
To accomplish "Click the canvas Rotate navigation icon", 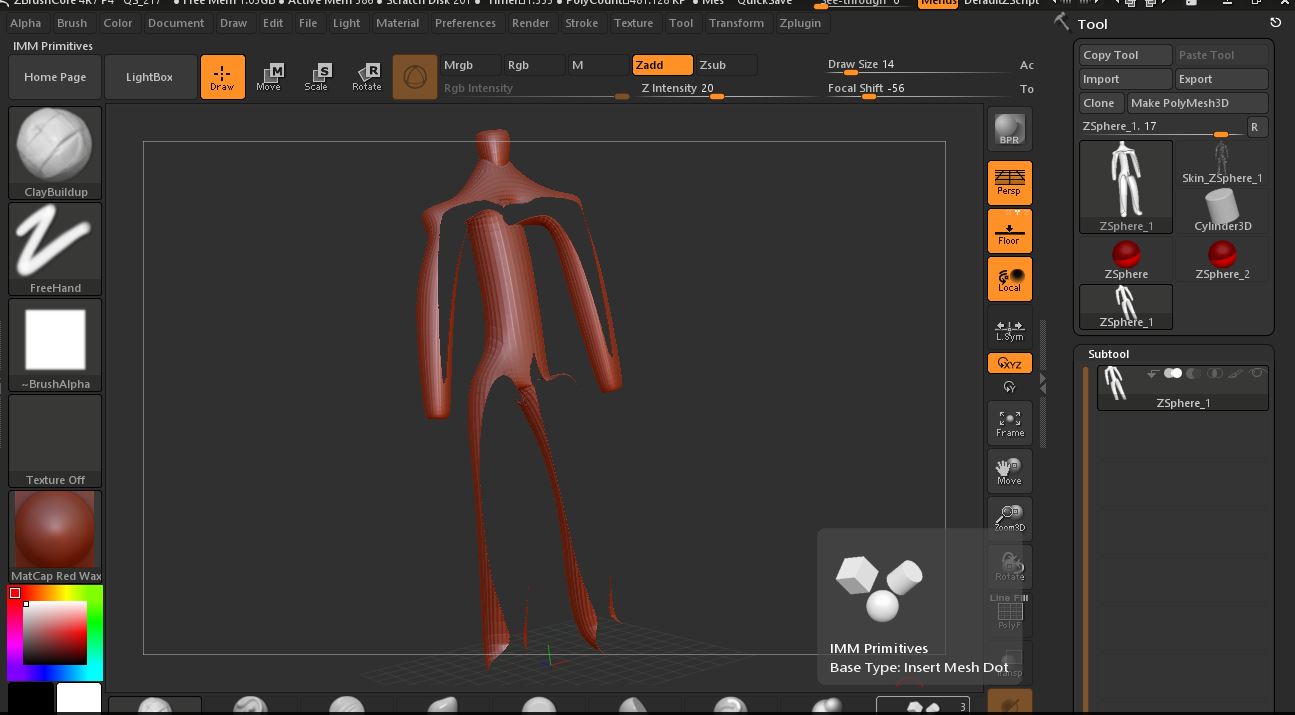I will 1009,566.
